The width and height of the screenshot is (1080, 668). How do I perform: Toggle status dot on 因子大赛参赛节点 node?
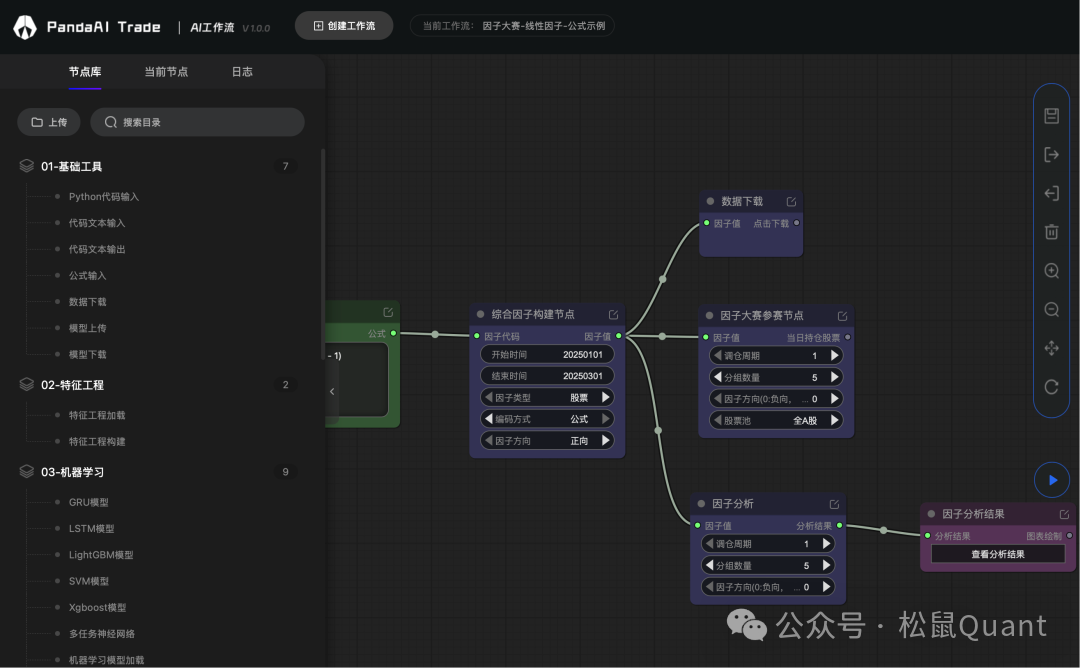pos(710,315)
